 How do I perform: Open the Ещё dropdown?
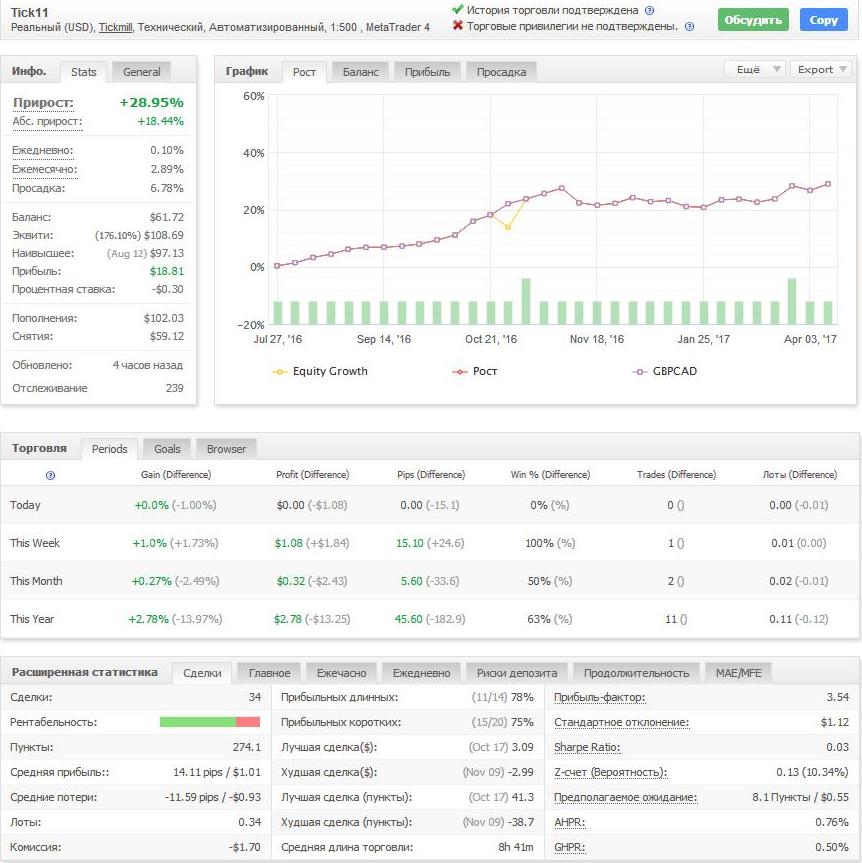pyautogui.click(x=754, y=69)
